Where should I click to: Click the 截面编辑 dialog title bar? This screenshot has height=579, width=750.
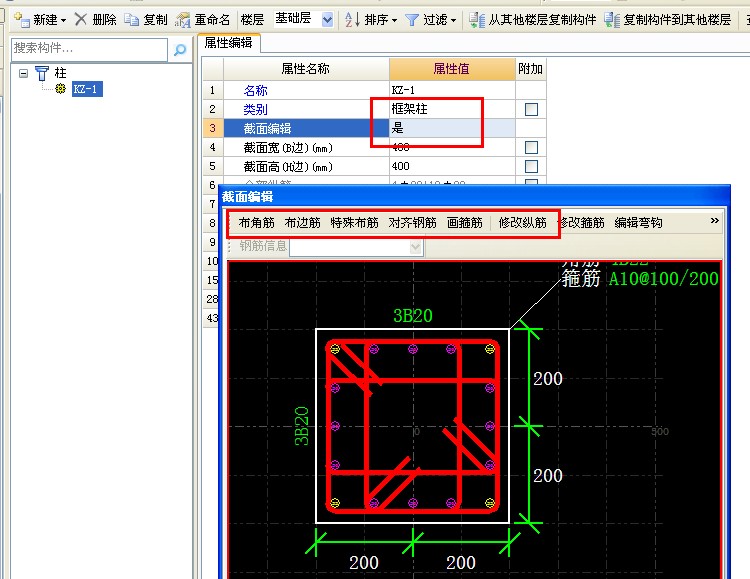[x=474, y=196]
